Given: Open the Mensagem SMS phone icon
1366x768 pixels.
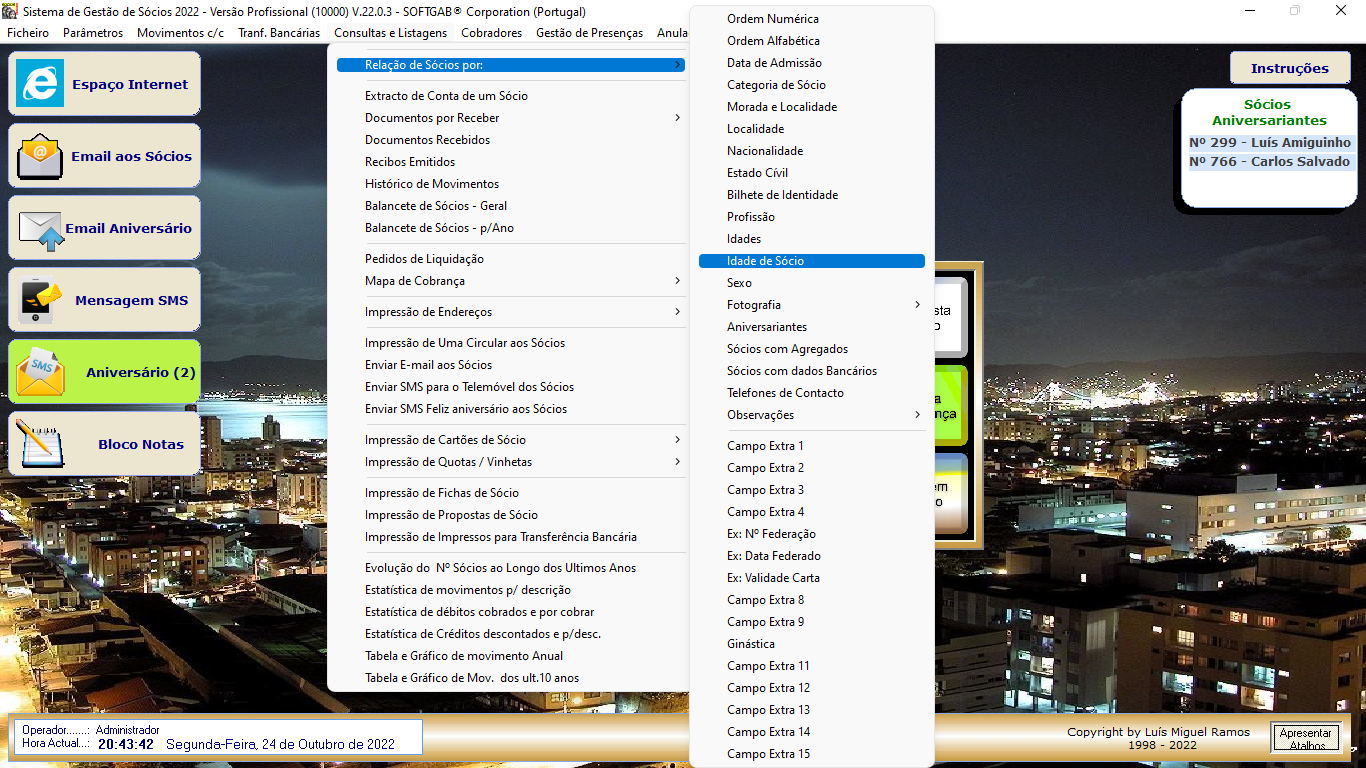Looking at the screenshot, I should 40,300.
